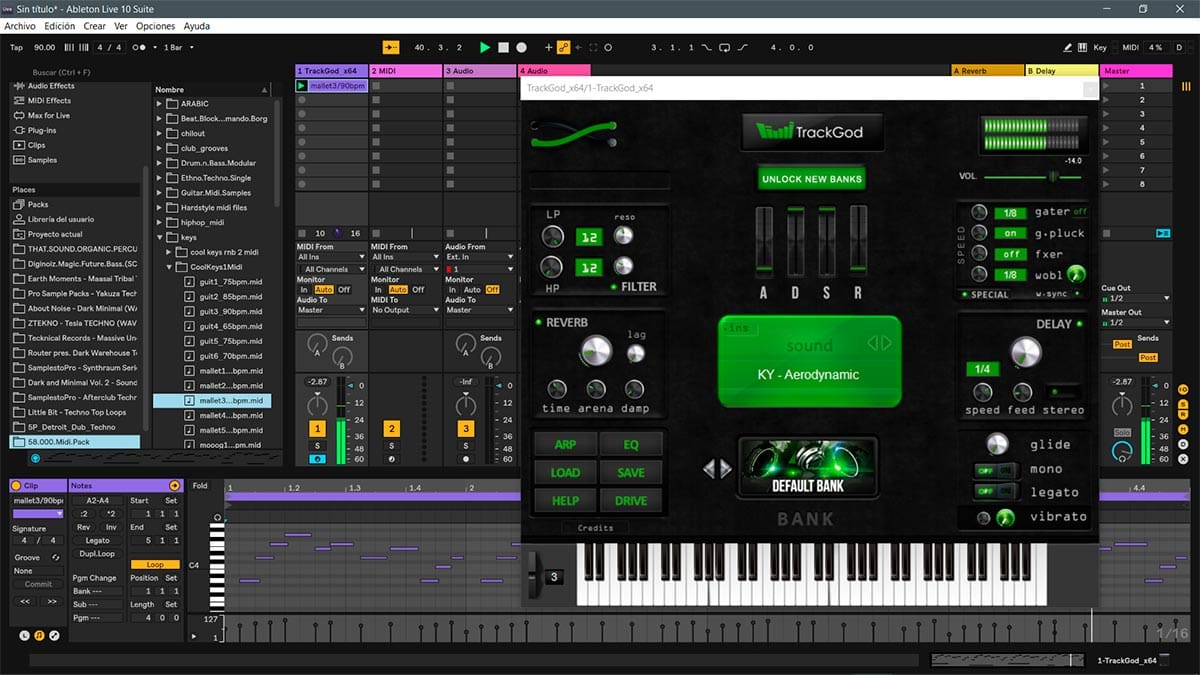The height and width of the screenshot is (675, 1200).
Task: Open track 1 MIDI From All Ins dropdown
Action: 330,257
